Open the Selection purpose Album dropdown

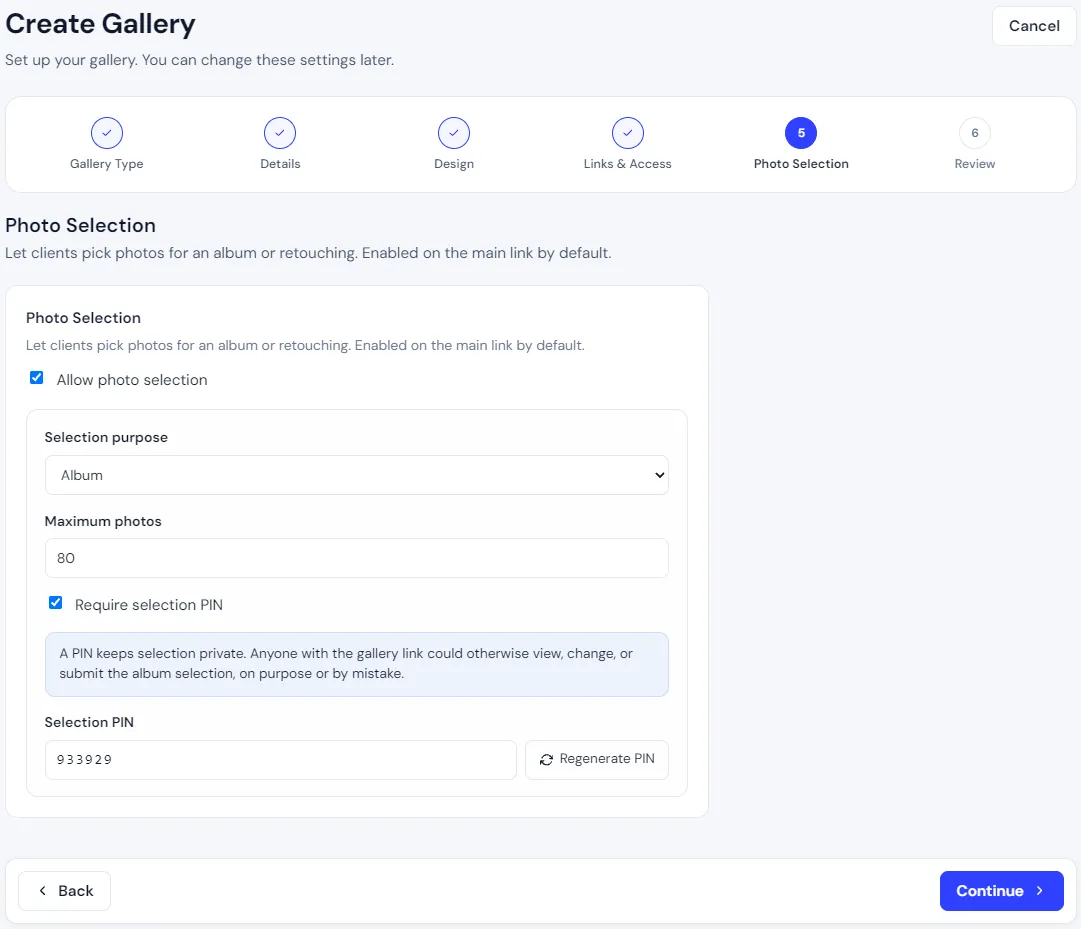[x=356, y=475]
